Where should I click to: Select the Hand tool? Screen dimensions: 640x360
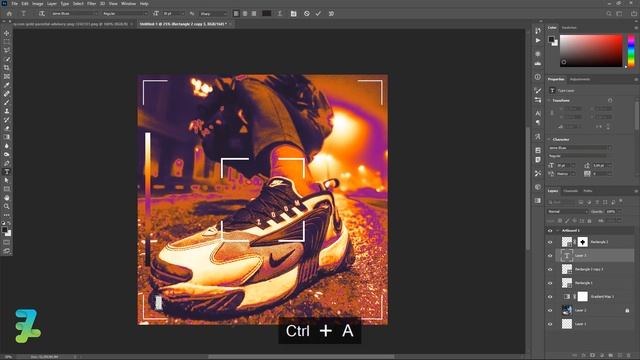click(x=7, y=198)
